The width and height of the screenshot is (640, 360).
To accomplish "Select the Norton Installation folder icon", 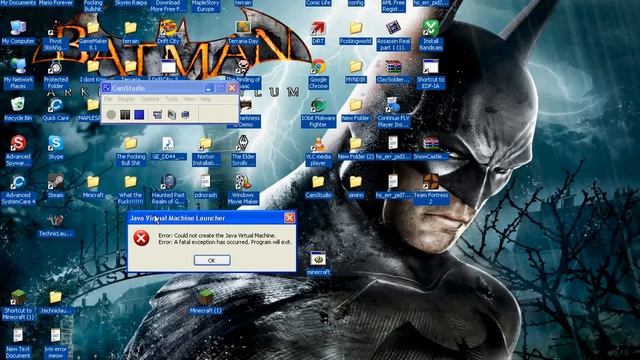I will [206, 151].
